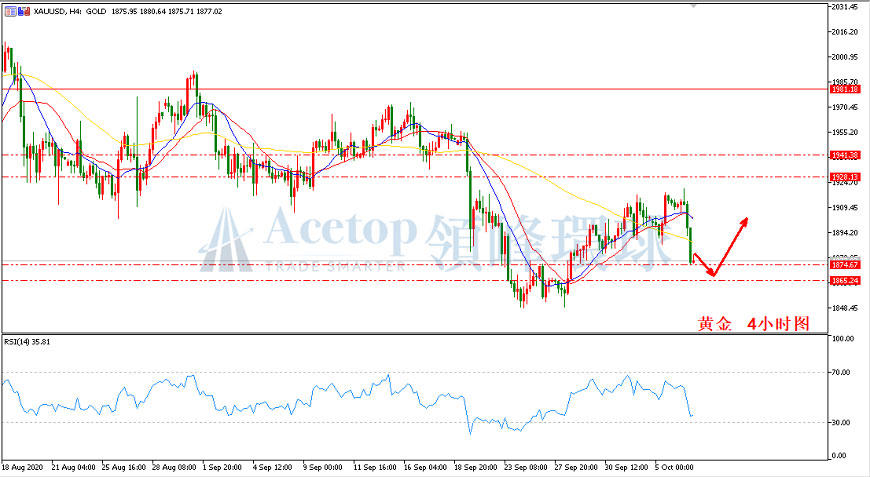Select the 1928.13 red price tag

[x=845, y=177]
